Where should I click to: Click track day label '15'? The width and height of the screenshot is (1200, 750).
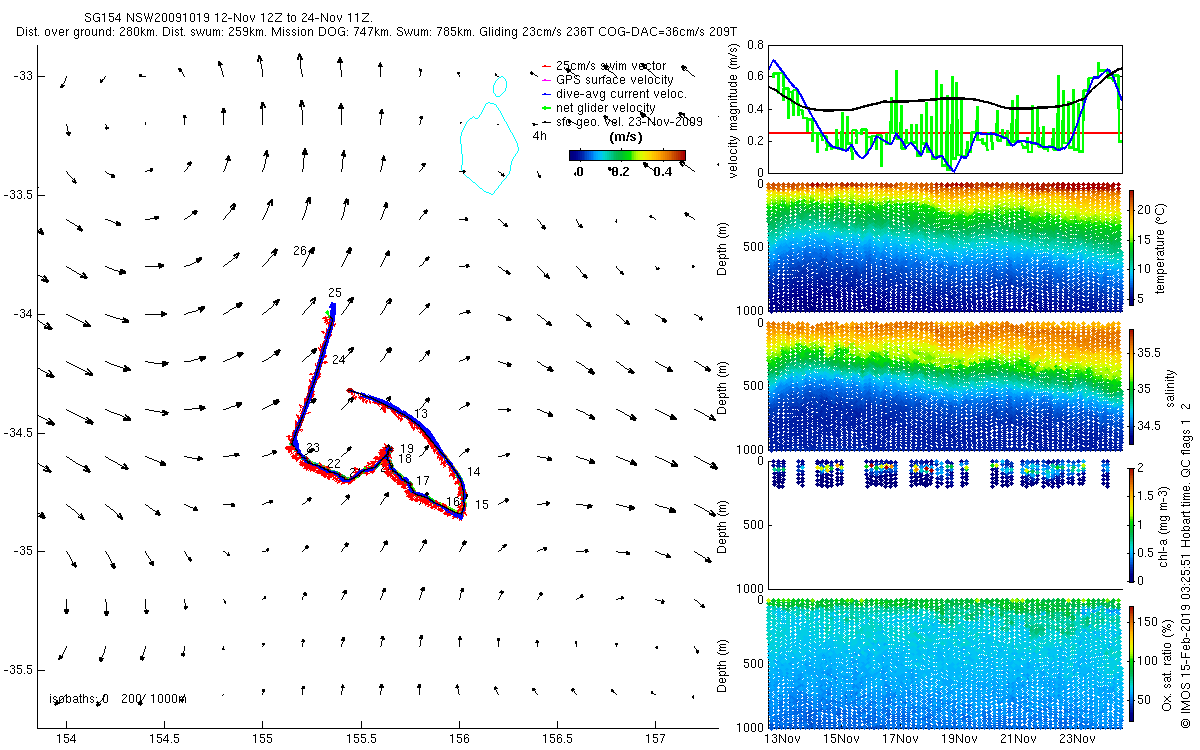[482, 505]
